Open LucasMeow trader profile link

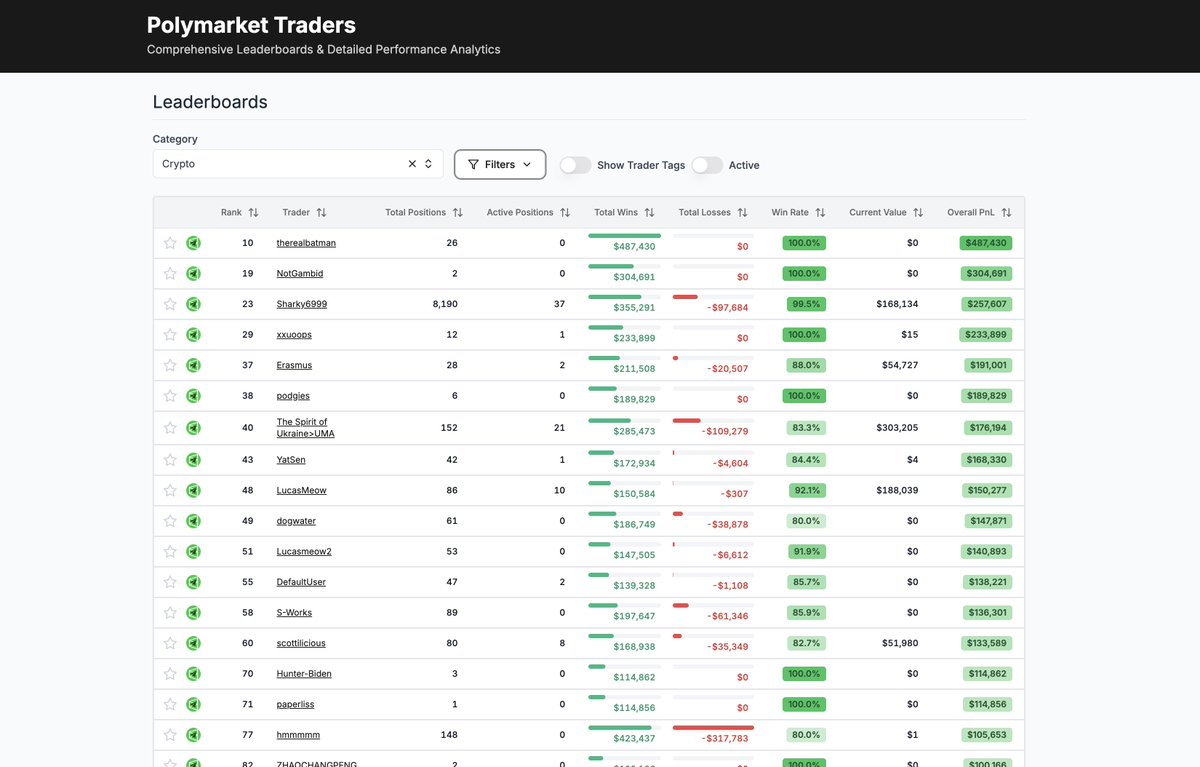[x=301, y=491]
